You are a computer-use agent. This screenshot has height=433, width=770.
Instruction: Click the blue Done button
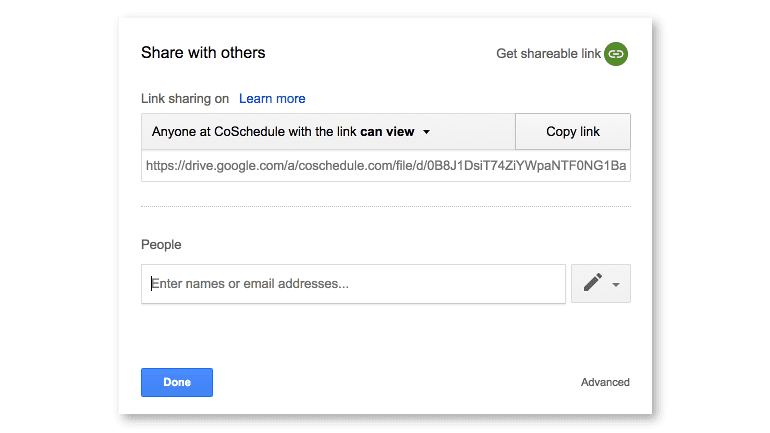click(177, 382)
